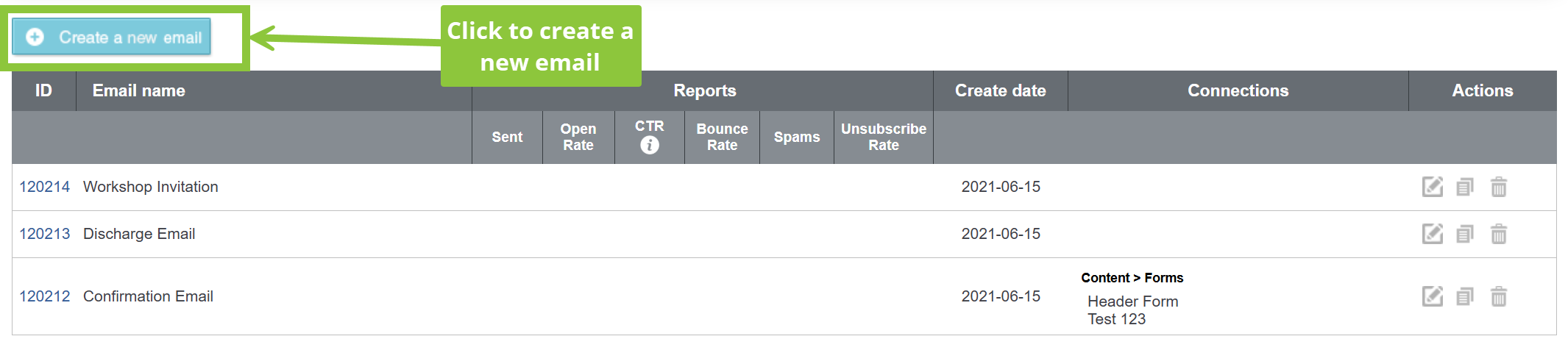Viewport: 1568px width, 350px height.
Task: Open email ID 120214
Action: pos(44,187)
